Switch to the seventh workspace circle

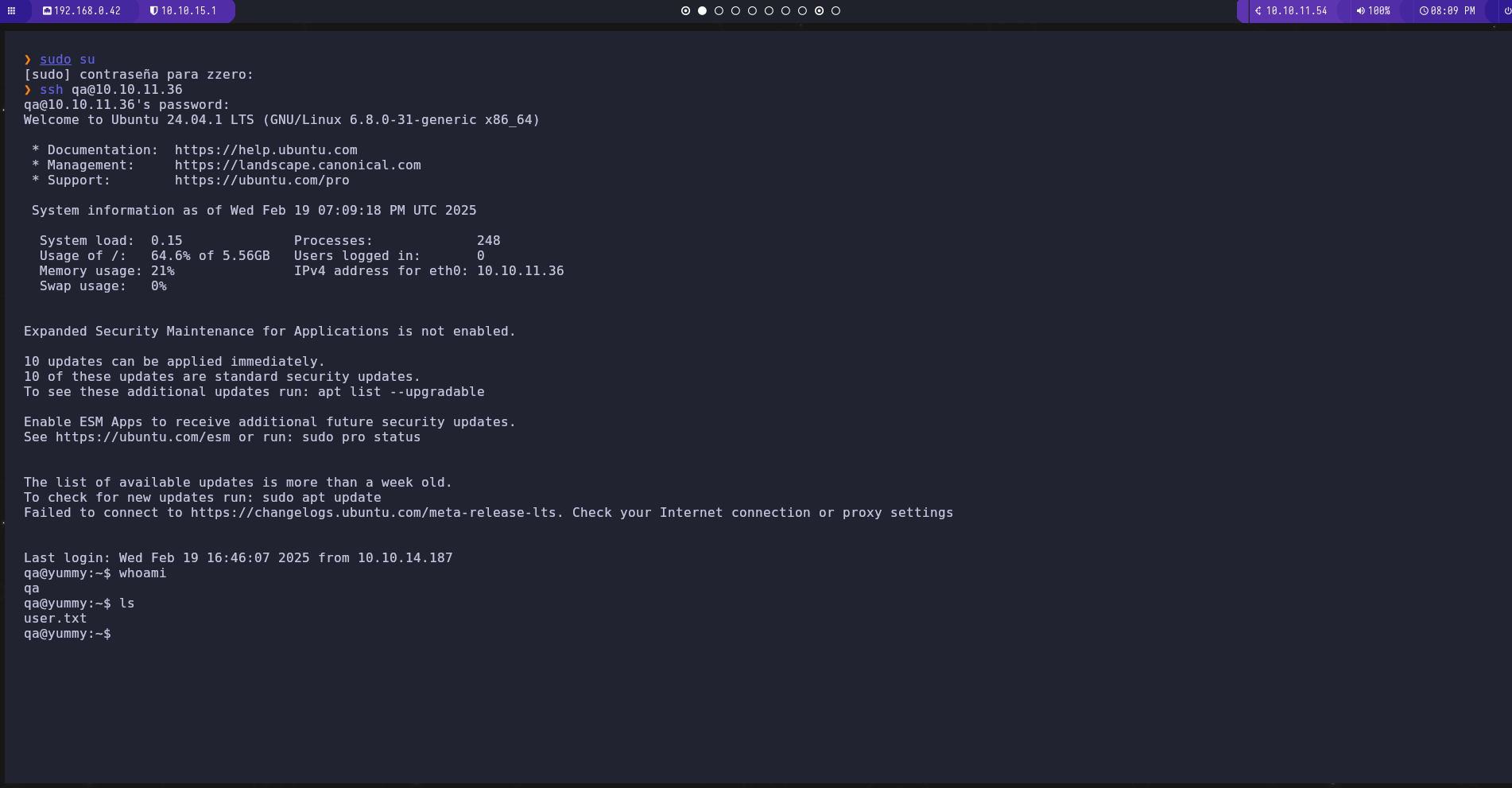[785, 11]
